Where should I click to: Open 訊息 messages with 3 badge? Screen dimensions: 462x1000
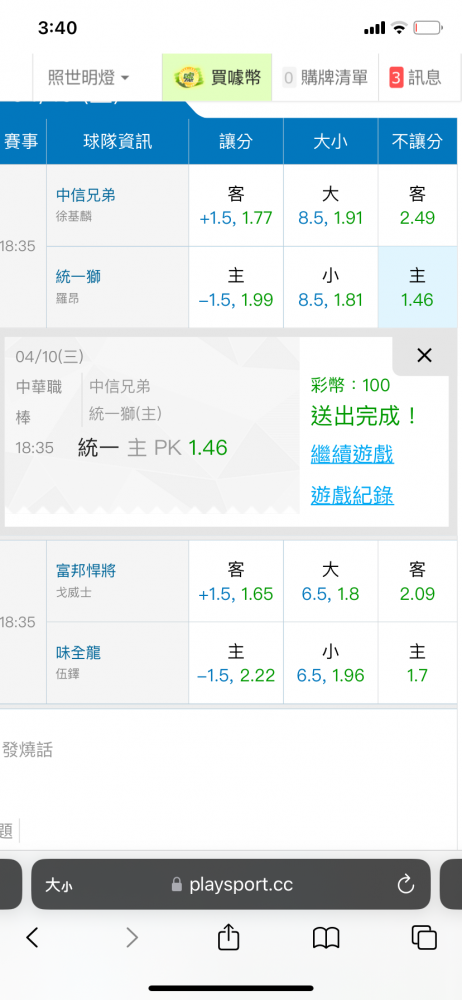coord(415,78)
